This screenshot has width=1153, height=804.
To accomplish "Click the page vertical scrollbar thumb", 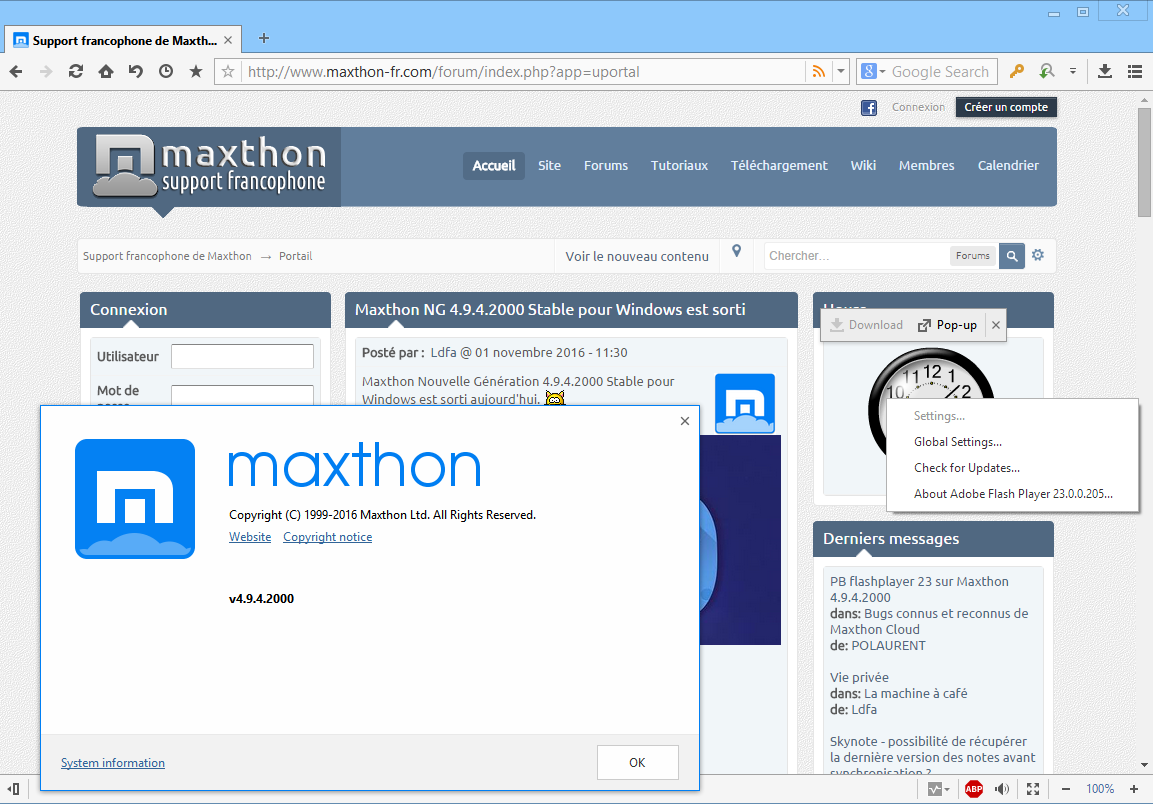I will tap(1144, 163).
